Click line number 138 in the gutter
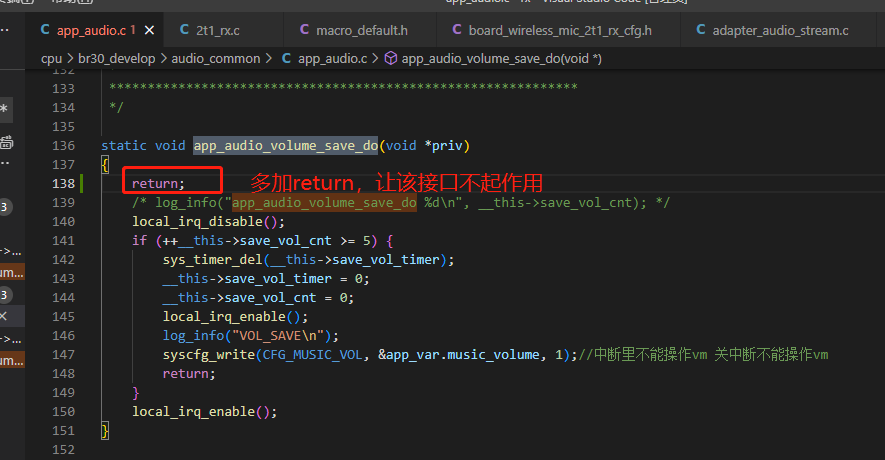Image resolution: width=885 pixels, height=460 pixels. 63,183
